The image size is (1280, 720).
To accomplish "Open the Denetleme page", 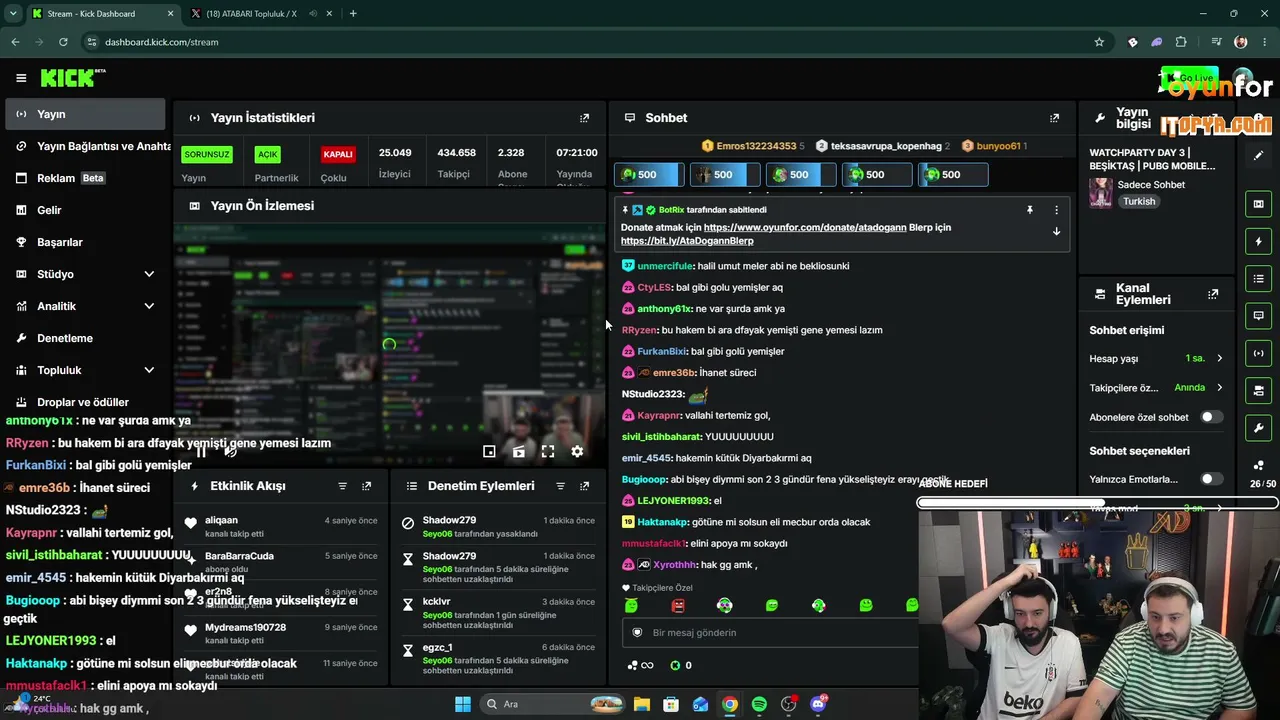I will [85, 338].
